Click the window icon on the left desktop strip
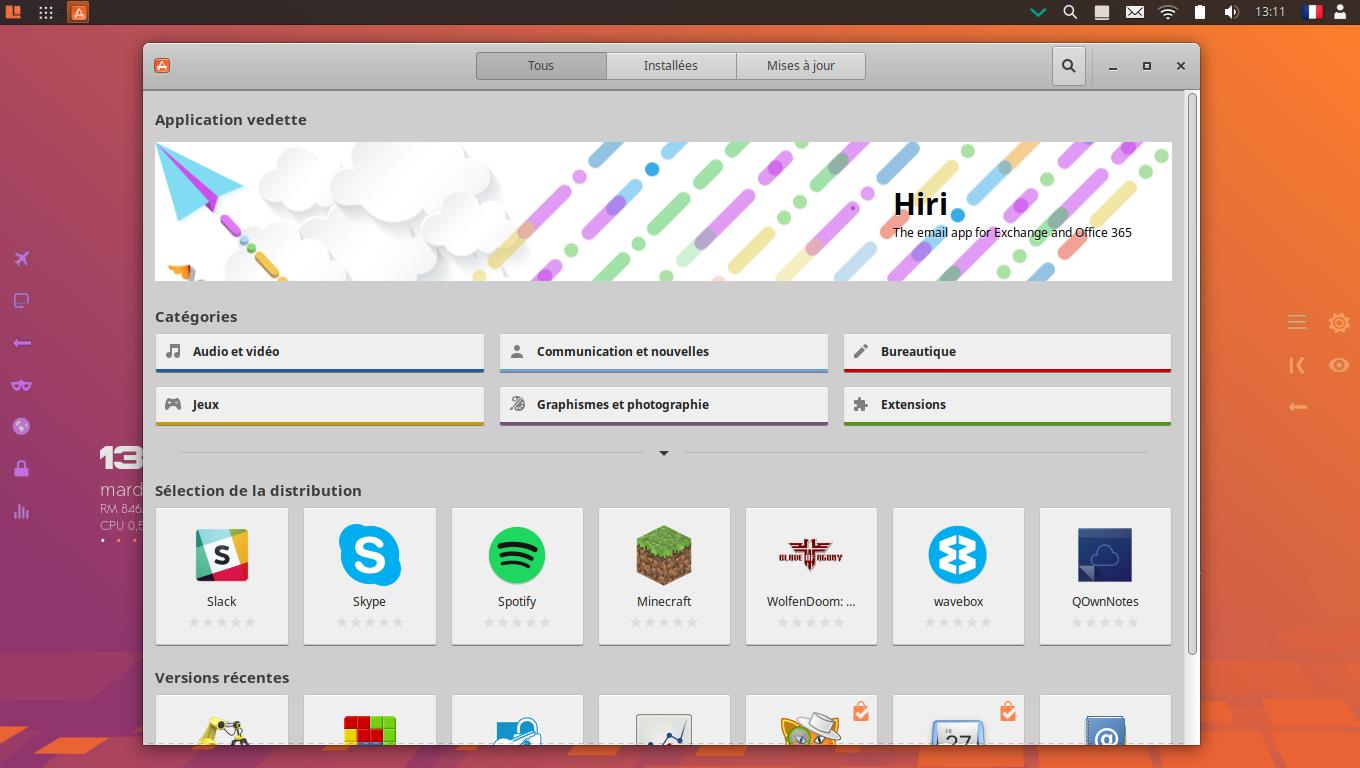Viewport: 1360px width, 768px height. pyautogui.click(x=21, y=301)
